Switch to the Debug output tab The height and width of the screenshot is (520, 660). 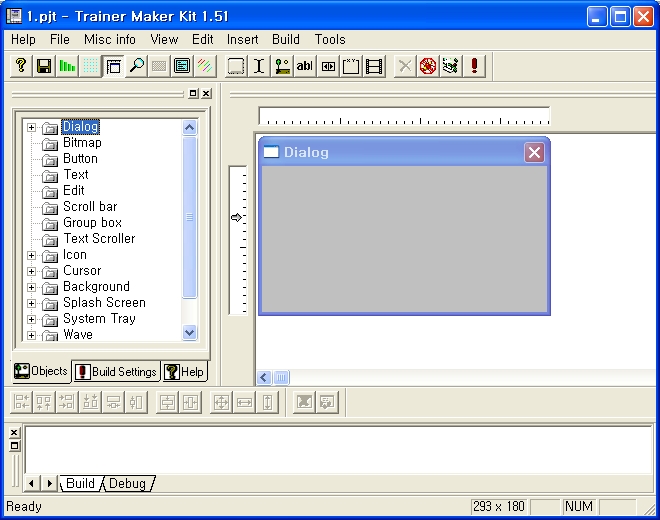[127, 484]
